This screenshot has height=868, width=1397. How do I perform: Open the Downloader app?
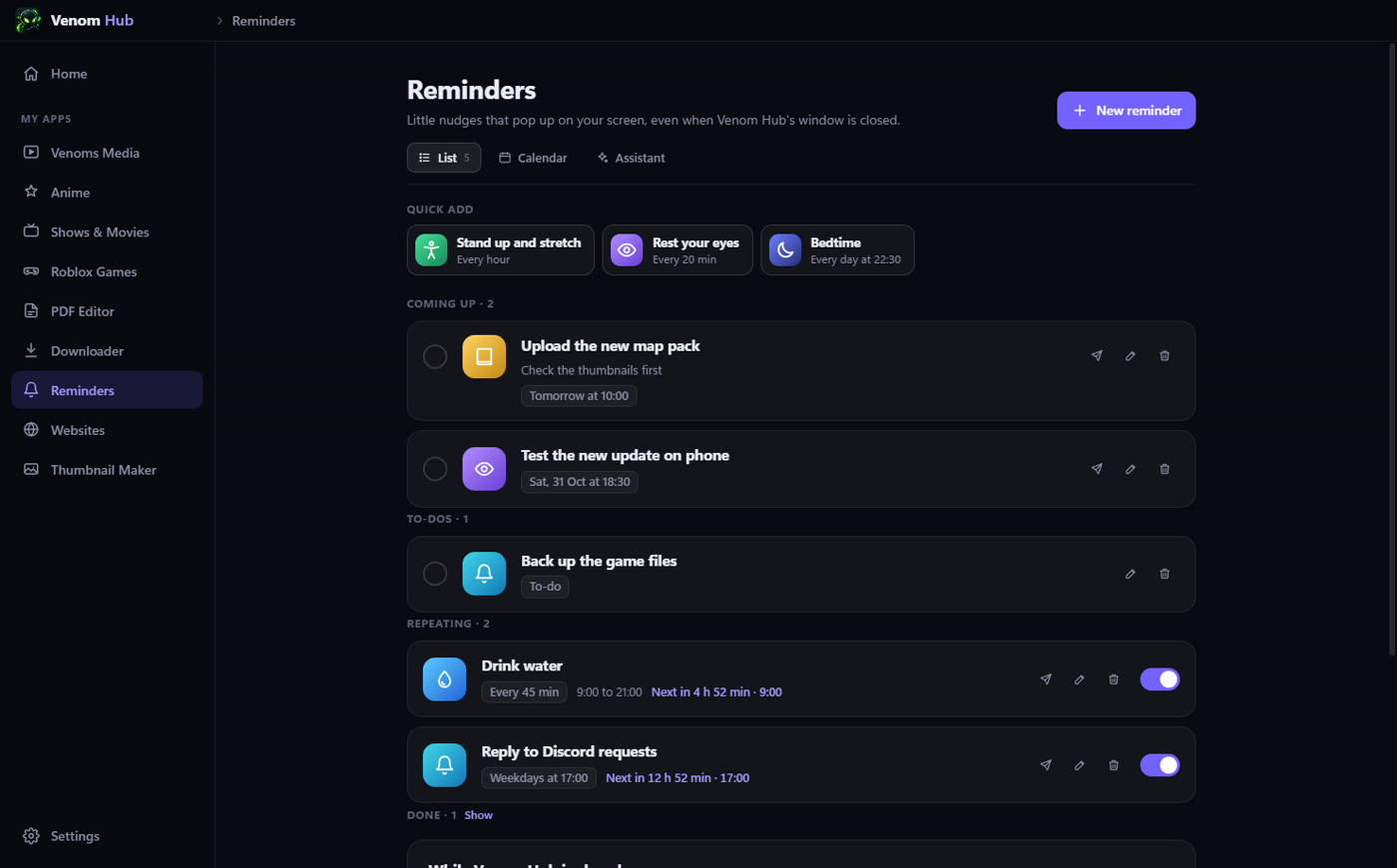click(x=107, y=351)
